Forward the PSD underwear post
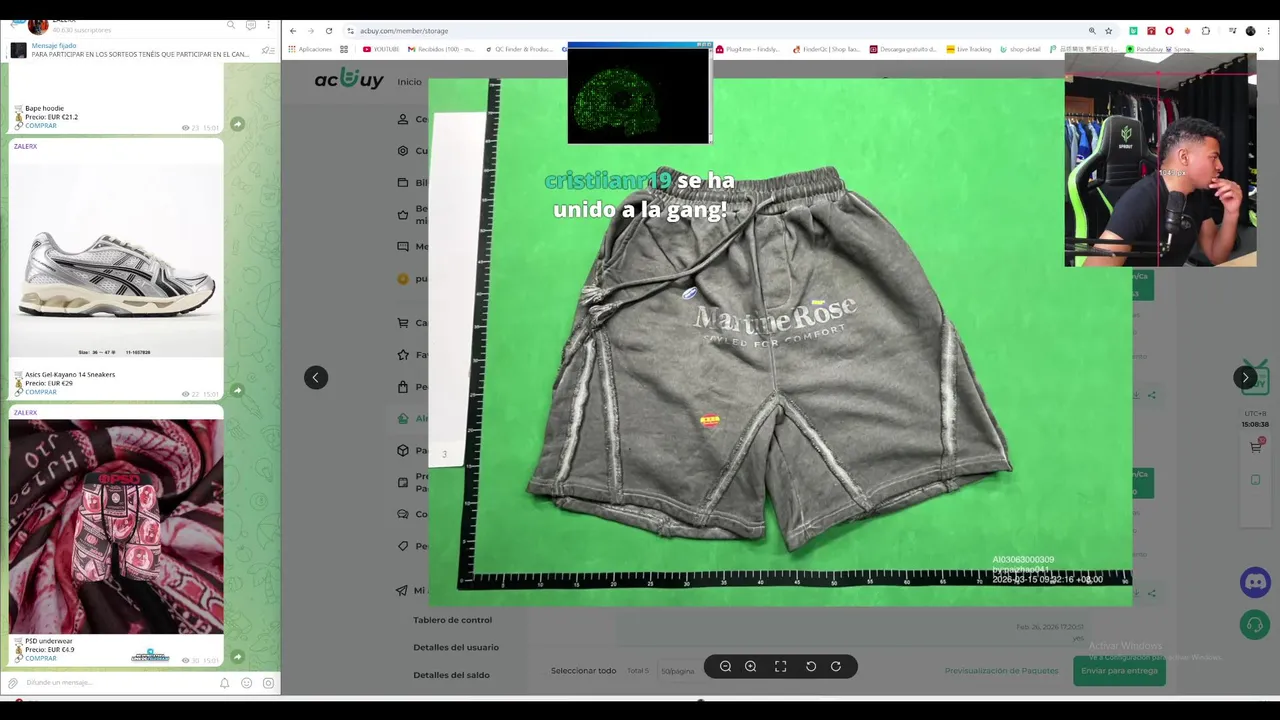The height and width of the screenshot is (720, 1280). [x=237, y=657]
